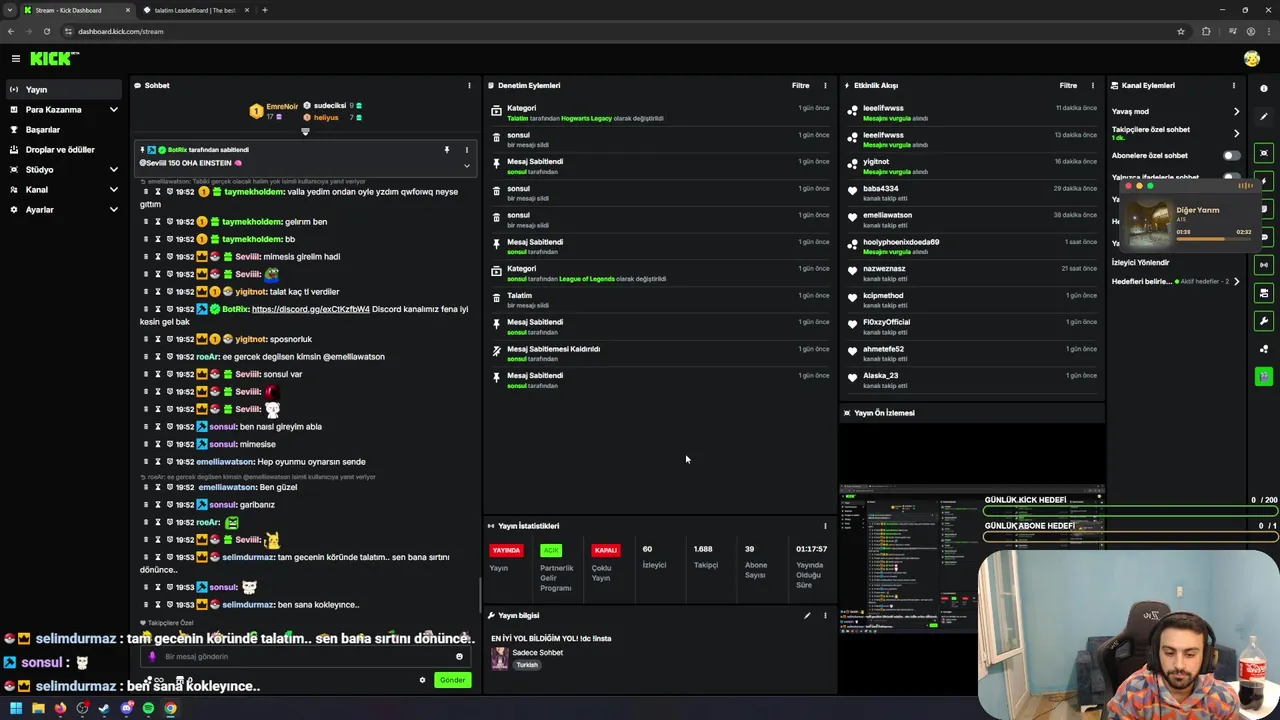Open Etkinlik Akışı panel three-dot menu
The width and height of the screenshot is (1280, 720).
[1093, 86]
